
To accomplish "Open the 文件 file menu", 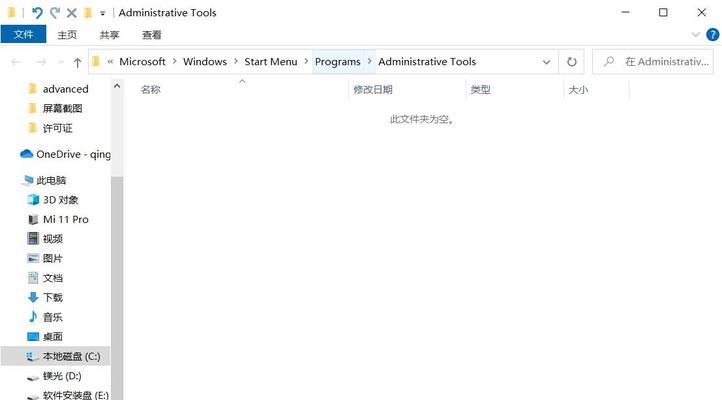I will click(x=23, y=35).
